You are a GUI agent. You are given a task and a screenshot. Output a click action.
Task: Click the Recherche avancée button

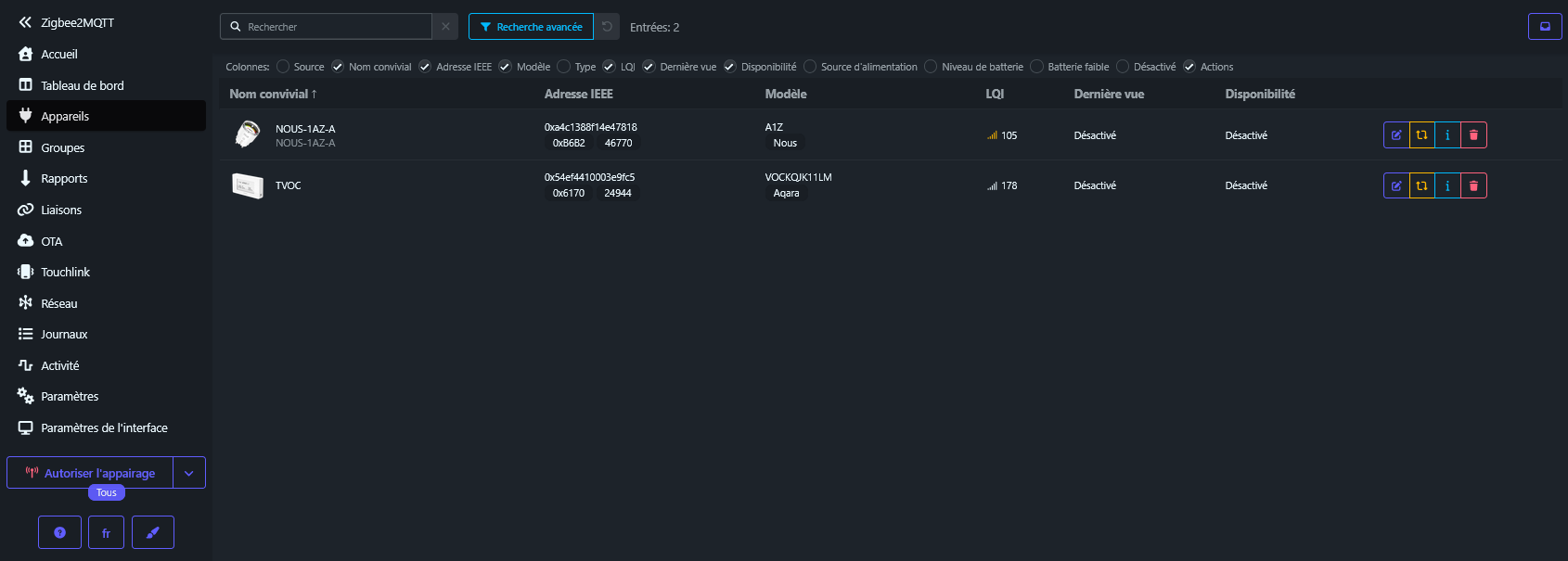click(x=531, y=27)
